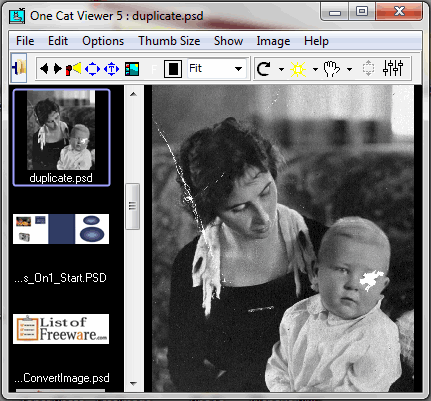The width and height of the screenshot is (431, 401).
Task: Toggle full screen view icon
Action: tap(92, 69)
